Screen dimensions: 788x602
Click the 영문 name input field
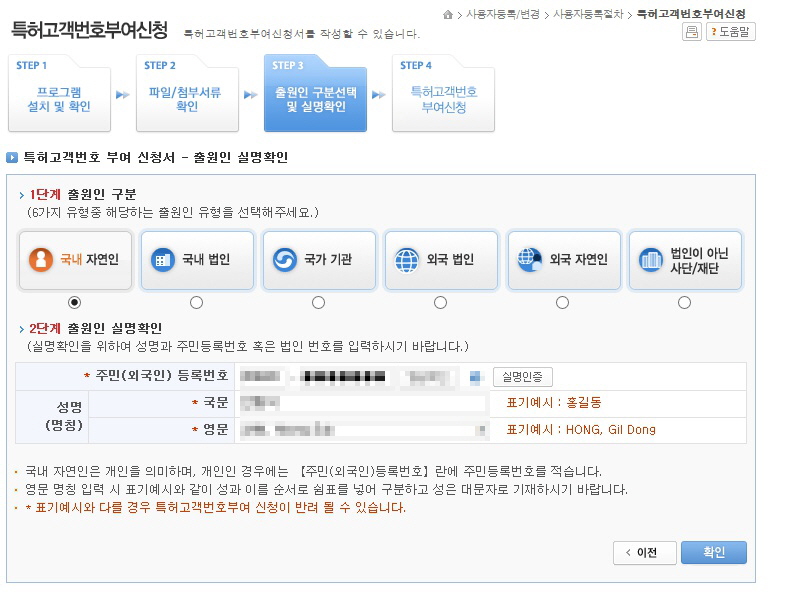[362, 430]
